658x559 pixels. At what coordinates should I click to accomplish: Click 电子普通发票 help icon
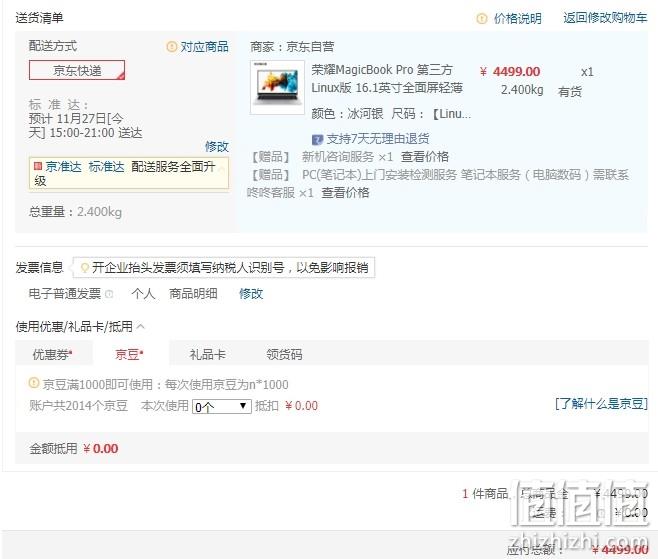coord(109,294)
